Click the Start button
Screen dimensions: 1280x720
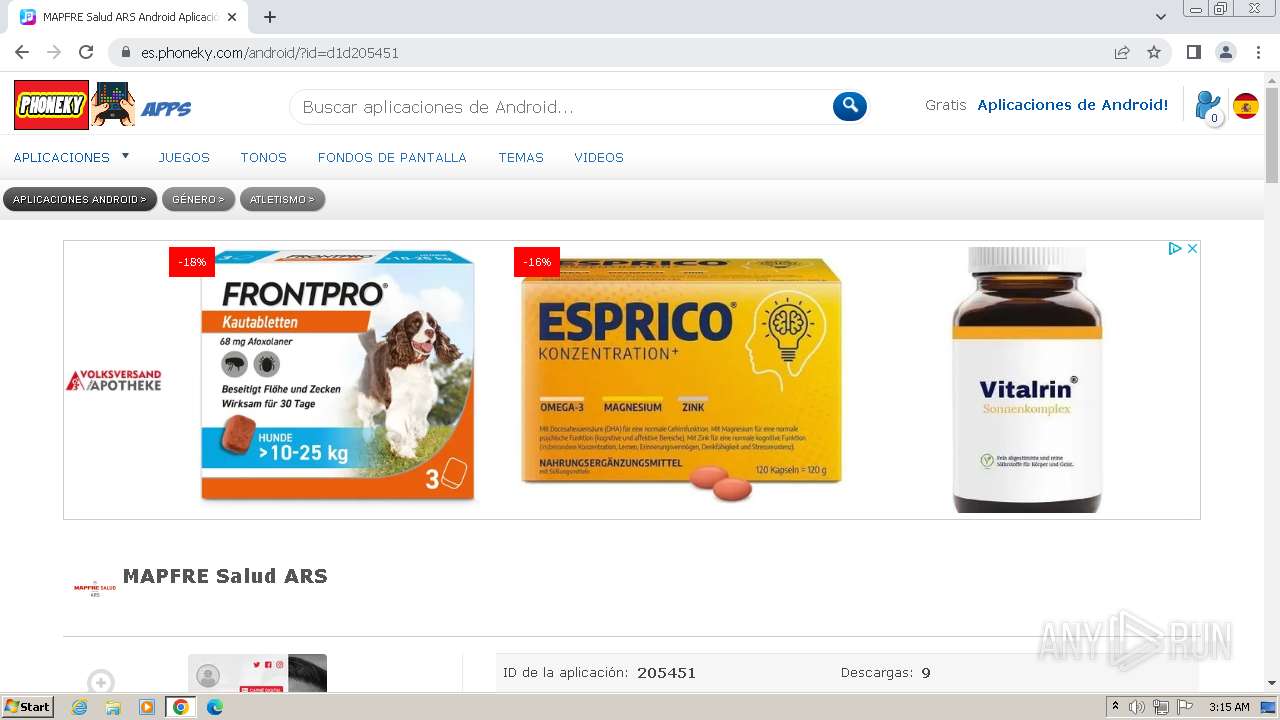click(x=27, y=707)
